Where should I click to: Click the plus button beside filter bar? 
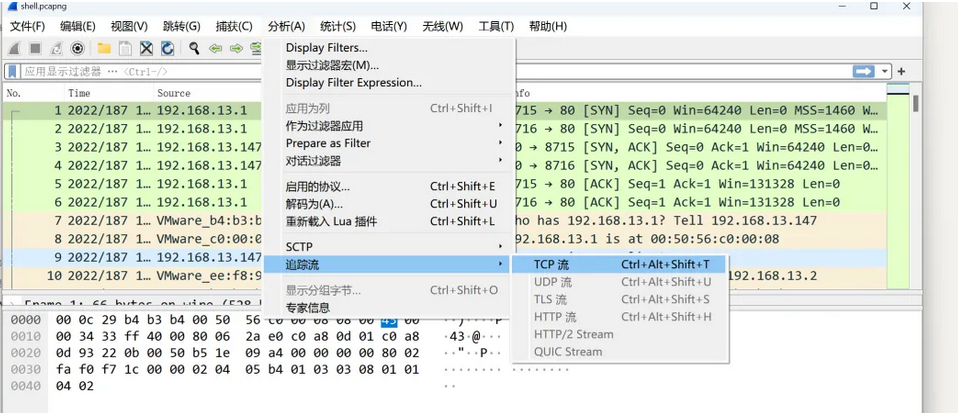901,72
